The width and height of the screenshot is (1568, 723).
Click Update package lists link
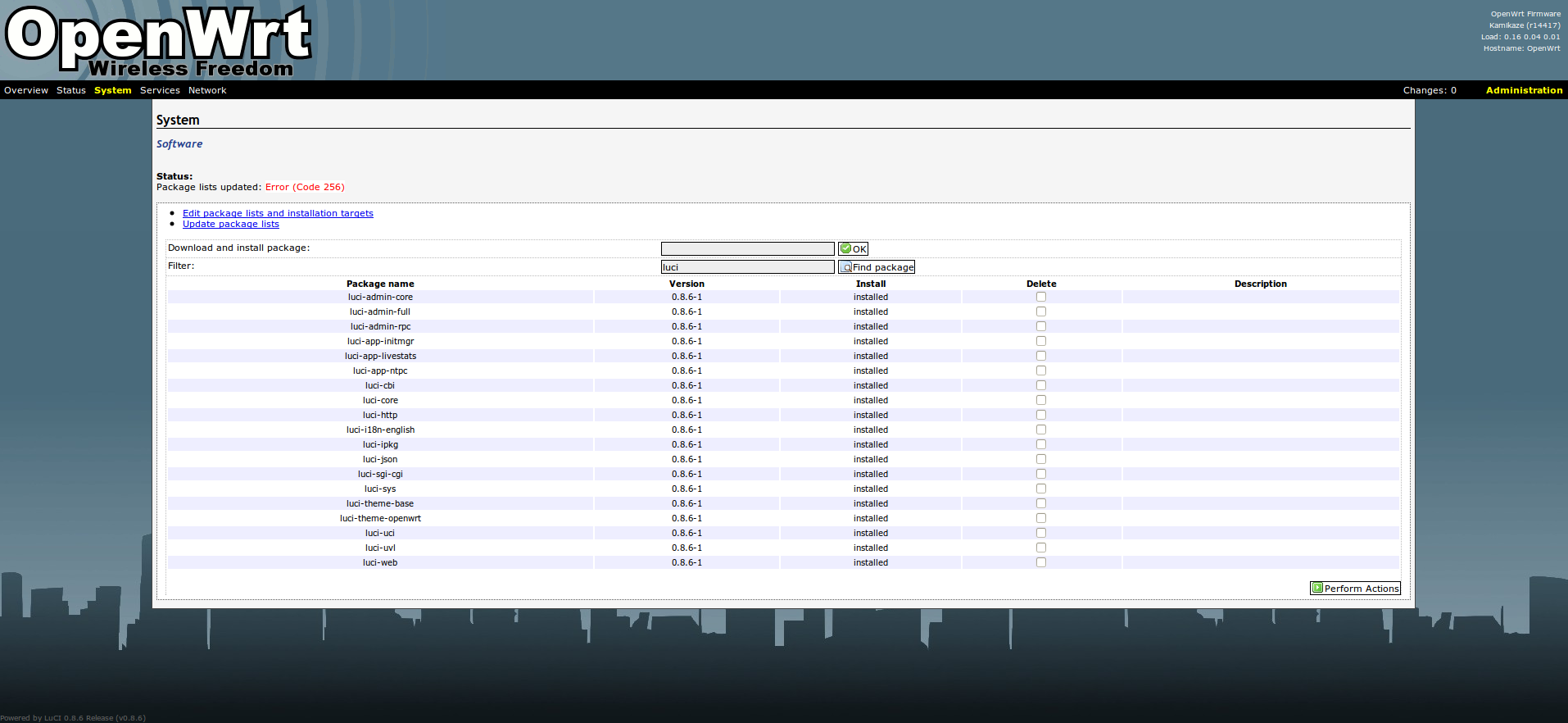(231, 224)
